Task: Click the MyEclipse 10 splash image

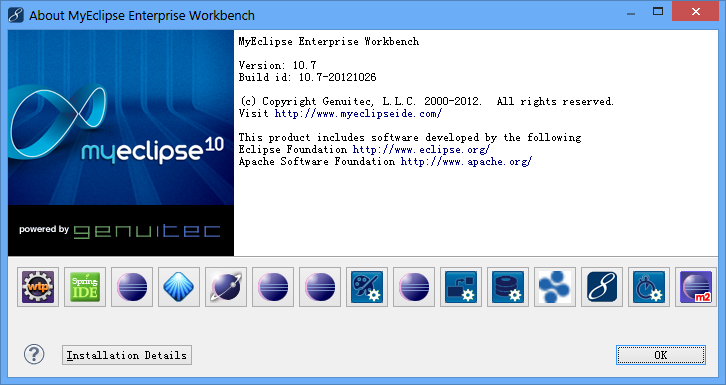Action: (x=121, y=143)
